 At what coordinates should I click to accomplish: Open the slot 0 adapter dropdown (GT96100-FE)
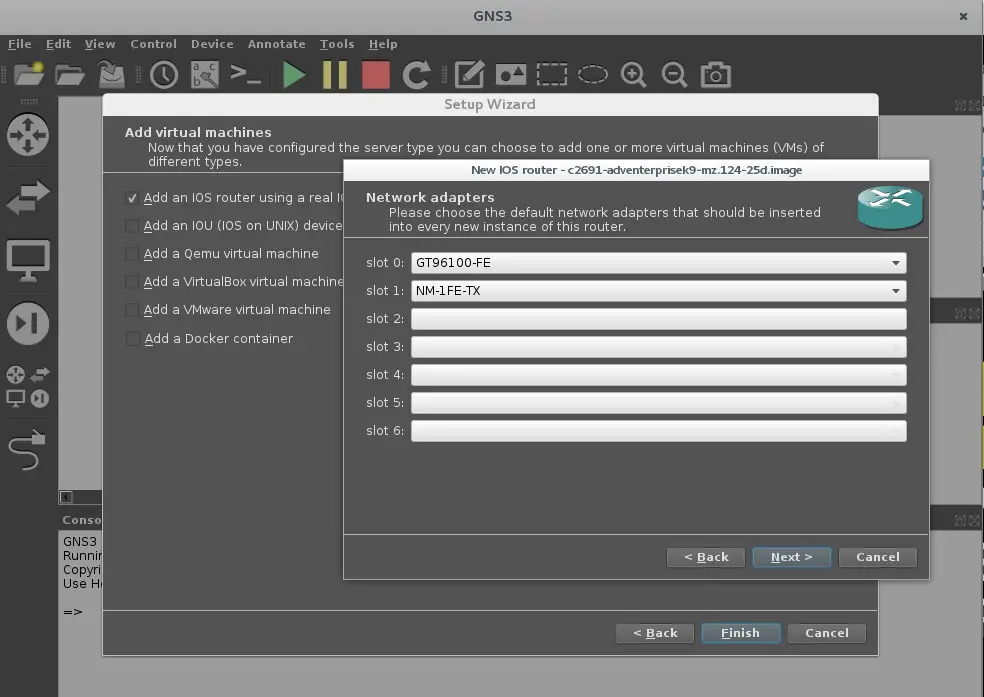pyautogui.click(x=658, y=263)
